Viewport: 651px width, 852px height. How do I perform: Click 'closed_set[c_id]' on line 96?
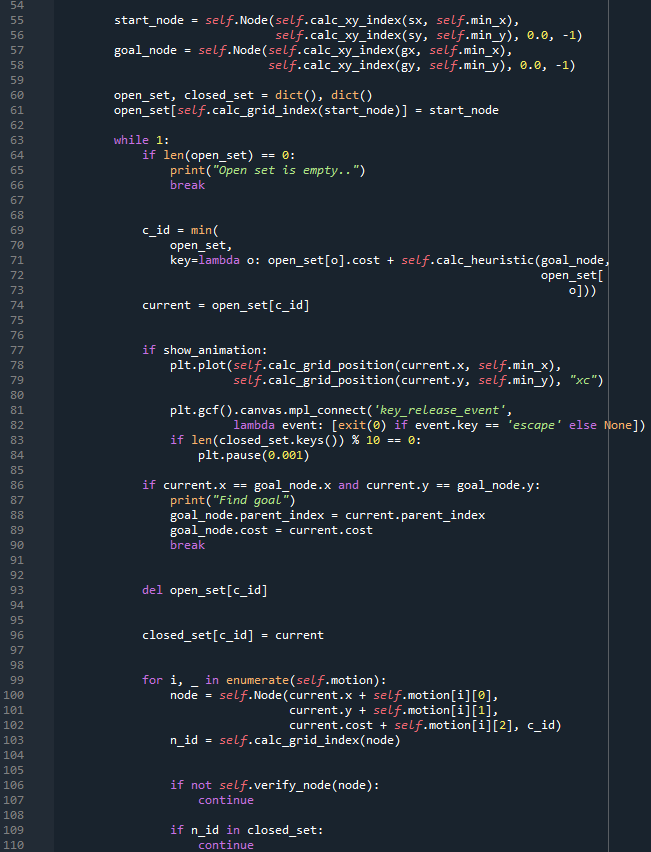[x=198, y=635]
